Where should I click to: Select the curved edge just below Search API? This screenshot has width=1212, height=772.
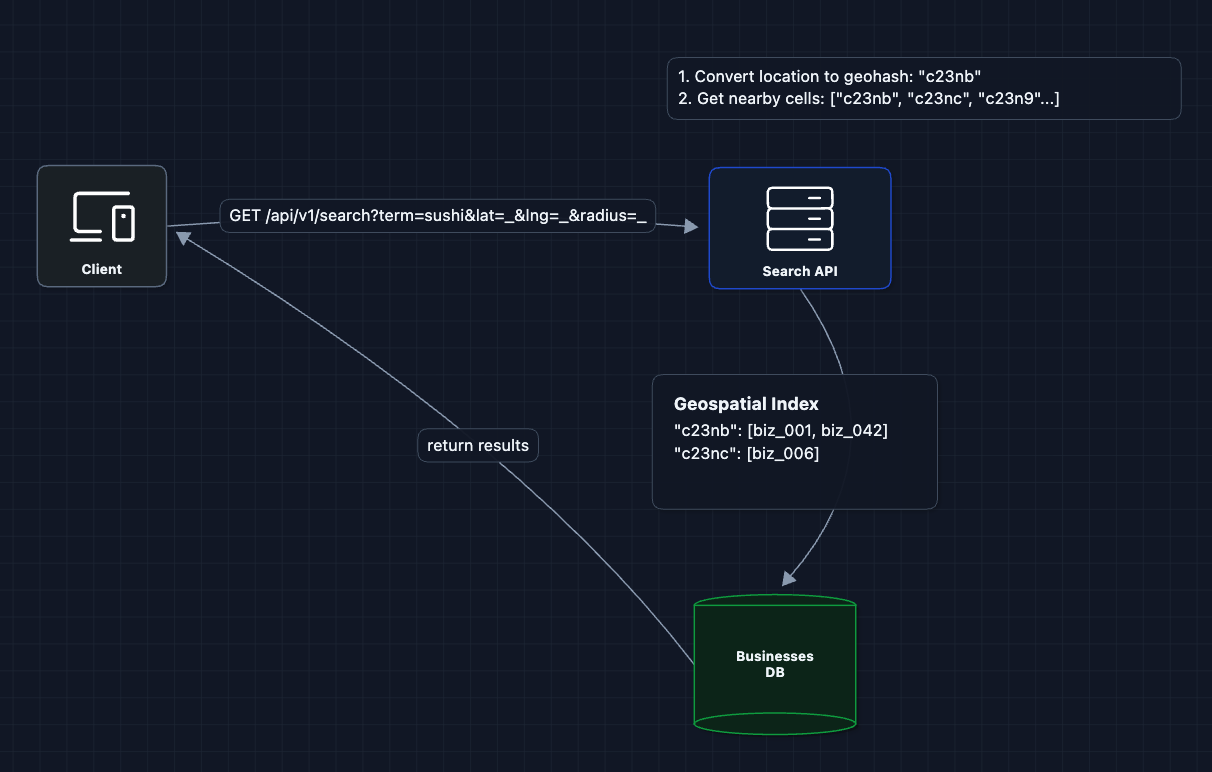coord(826,330)
